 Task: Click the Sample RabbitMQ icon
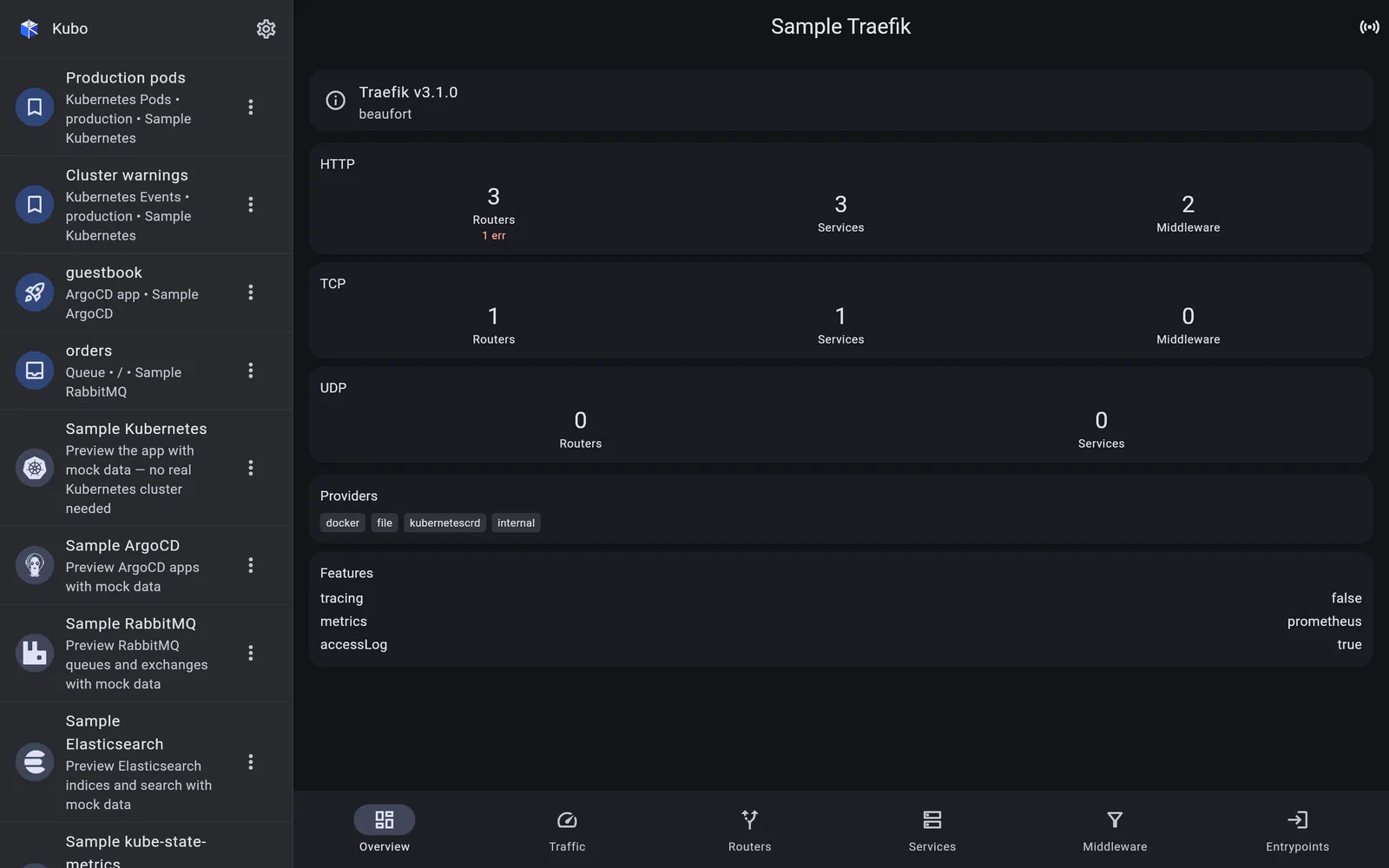tap(35, 653)
